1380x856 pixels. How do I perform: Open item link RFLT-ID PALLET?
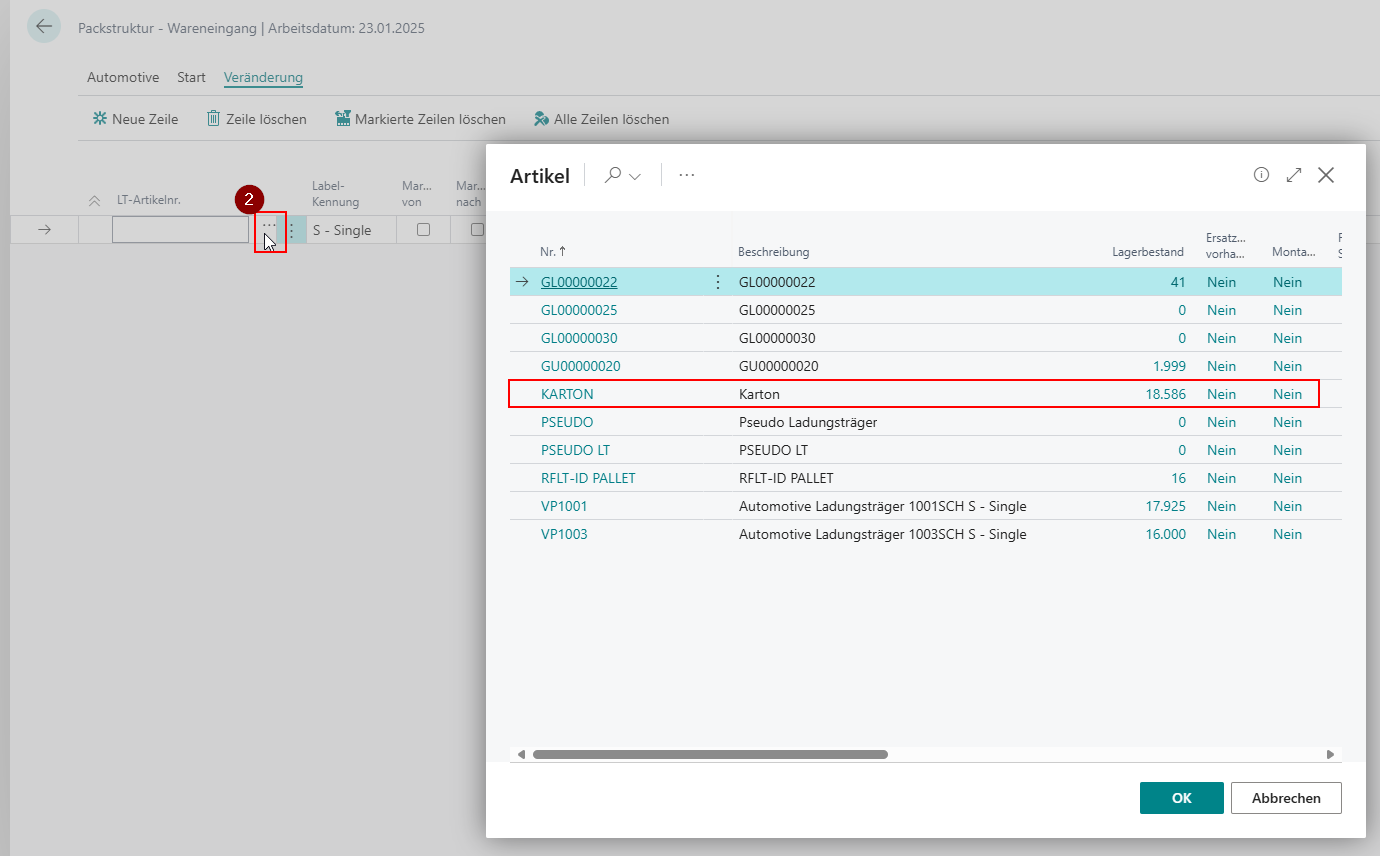point(588,478)
